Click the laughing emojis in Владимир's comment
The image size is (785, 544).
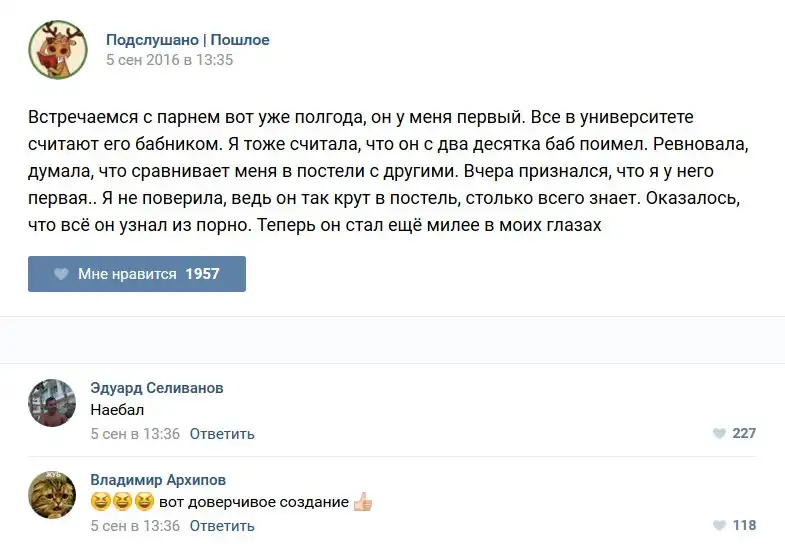(x=122, y=502)
